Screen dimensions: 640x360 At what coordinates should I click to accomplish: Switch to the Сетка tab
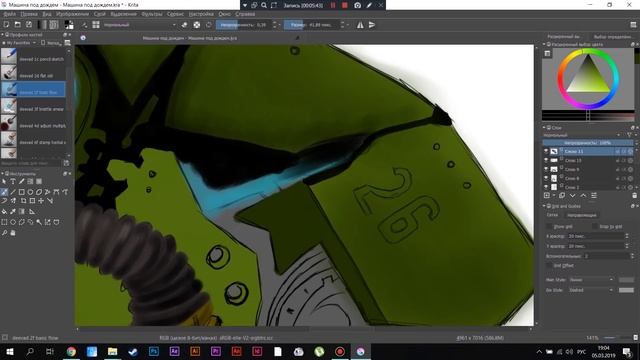pyautogui.click(x=552, y=215)
